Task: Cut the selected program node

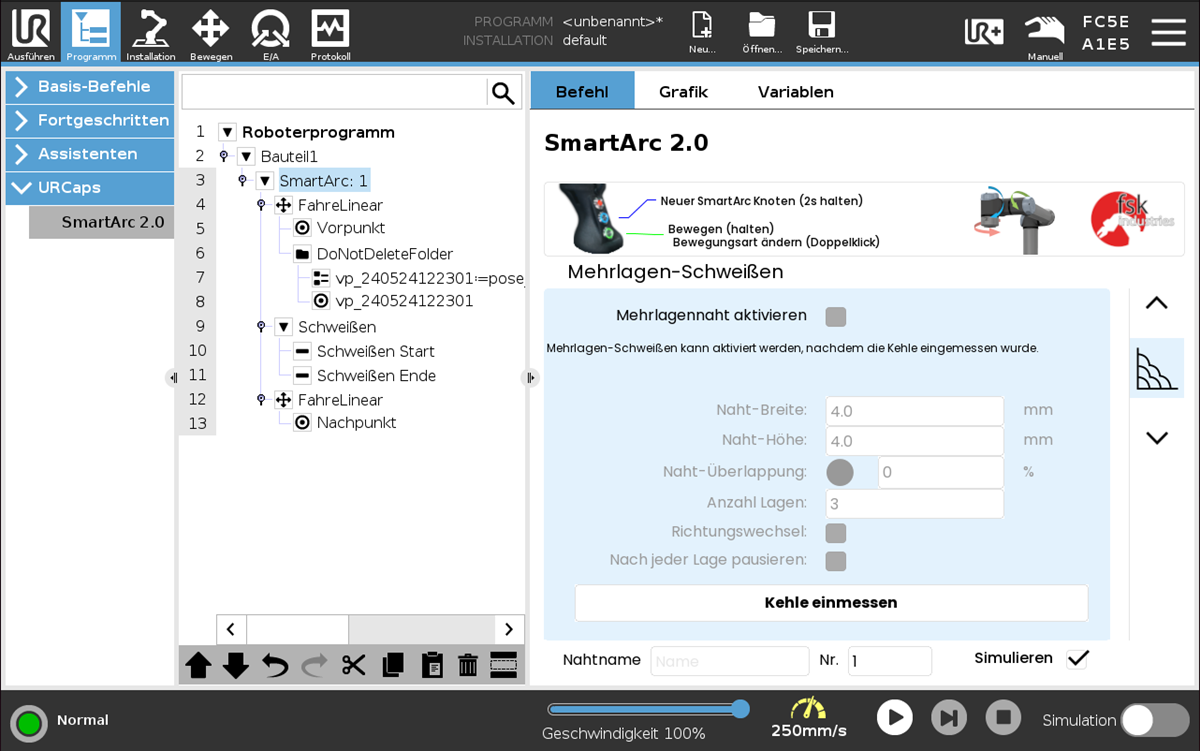Action: click(353, 665)
